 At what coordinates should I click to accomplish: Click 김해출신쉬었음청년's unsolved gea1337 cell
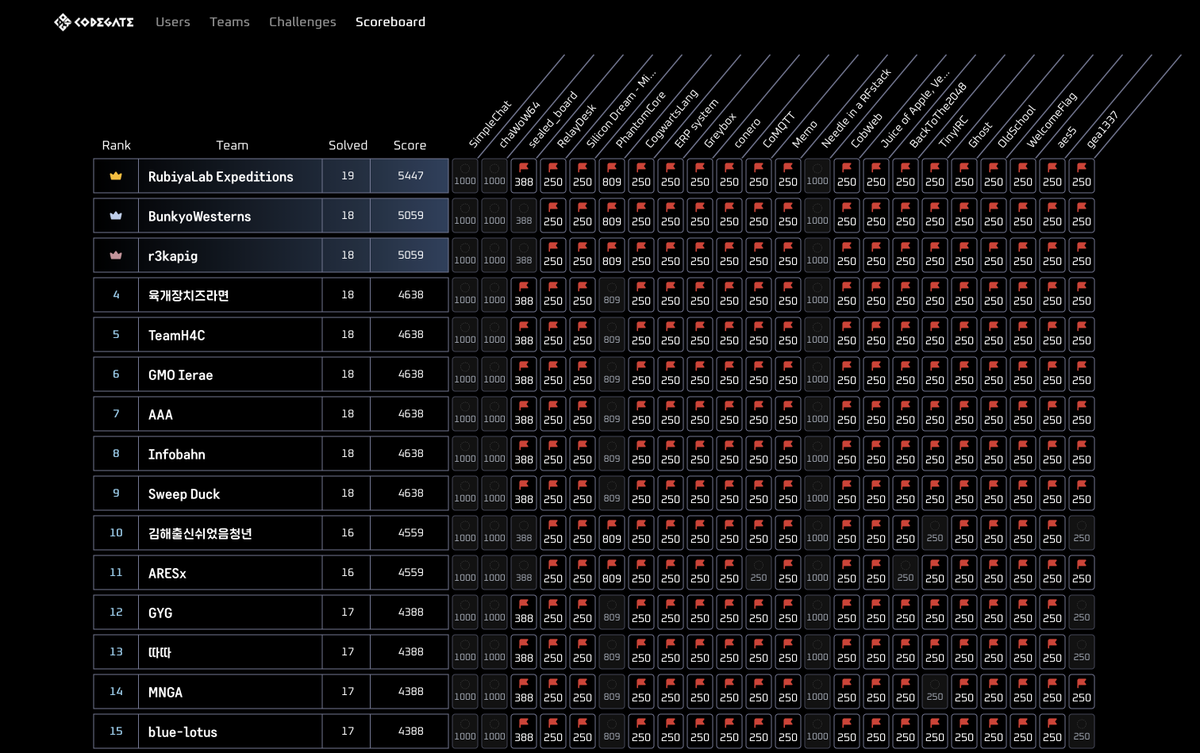point(1082,533)
